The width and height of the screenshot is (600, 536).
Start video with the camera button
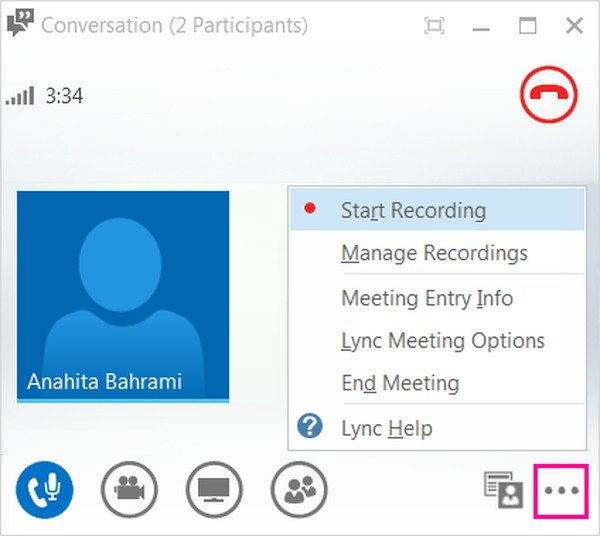point(129,491)
